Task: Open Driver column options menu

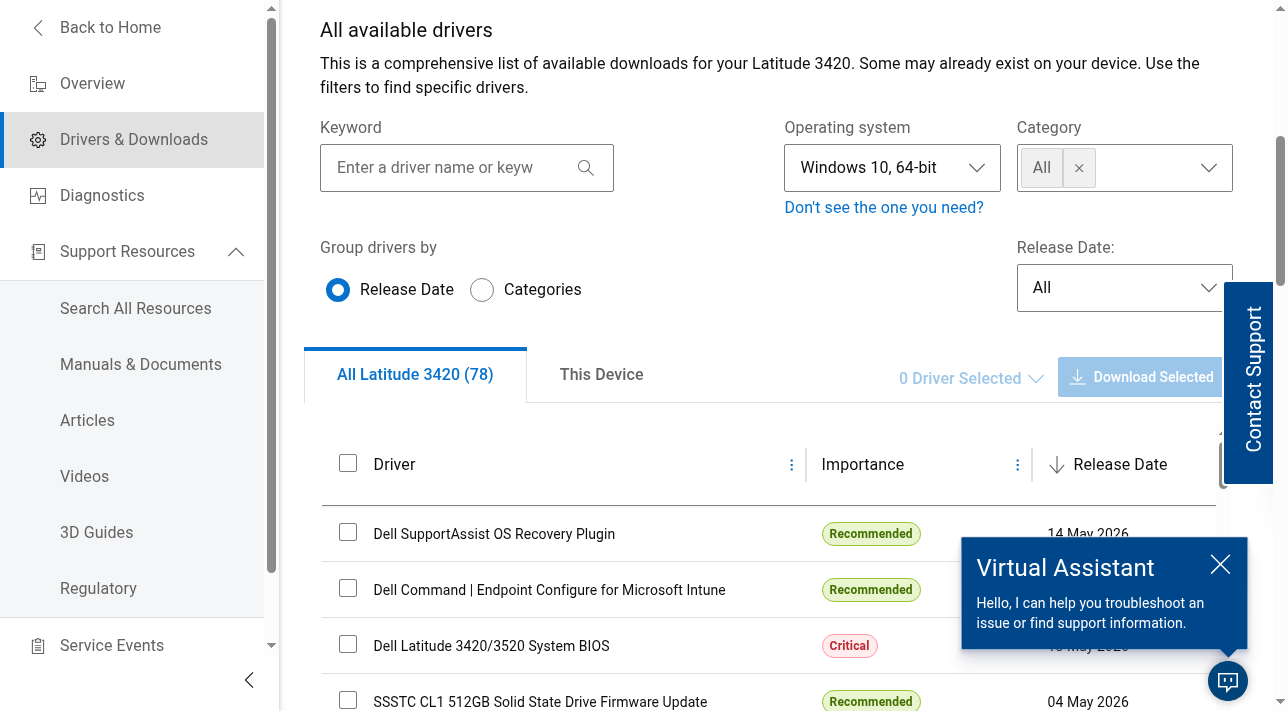Action: pos(792,465)
